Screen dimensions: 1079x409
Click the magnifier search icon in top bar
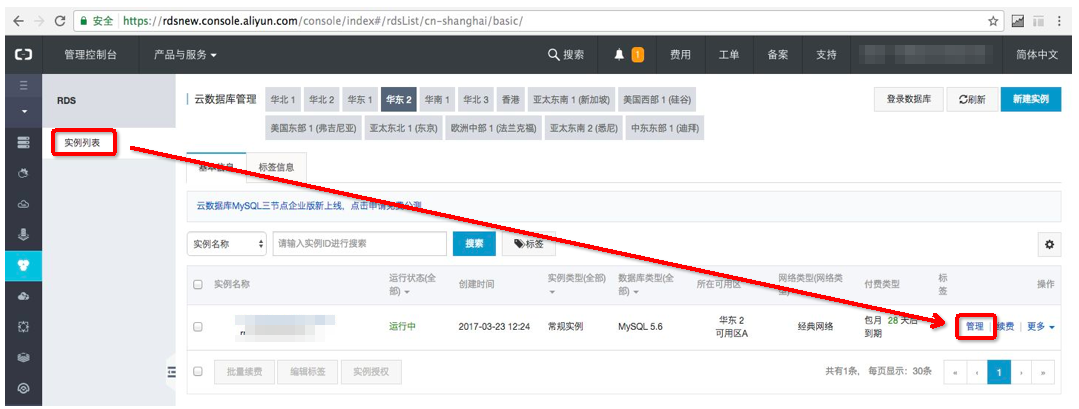553,55
